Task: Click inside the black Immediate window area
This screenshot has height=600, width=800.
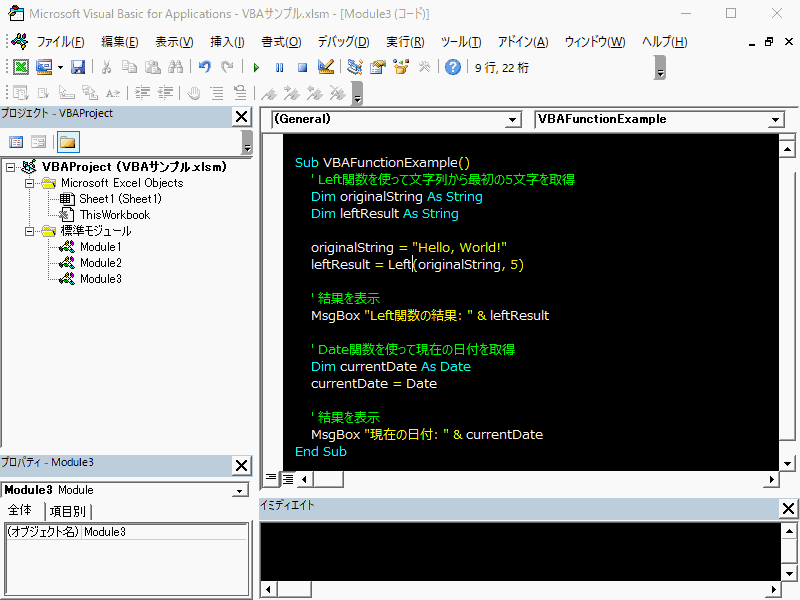Action: tap(520, 552)
